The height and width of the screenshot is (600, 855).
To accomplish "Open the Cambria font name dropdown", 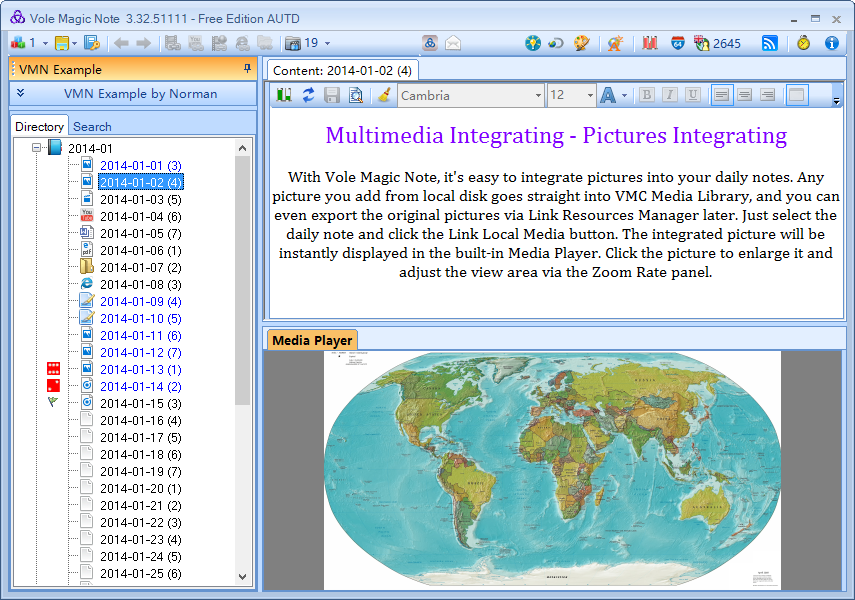I will click(538, 95).
